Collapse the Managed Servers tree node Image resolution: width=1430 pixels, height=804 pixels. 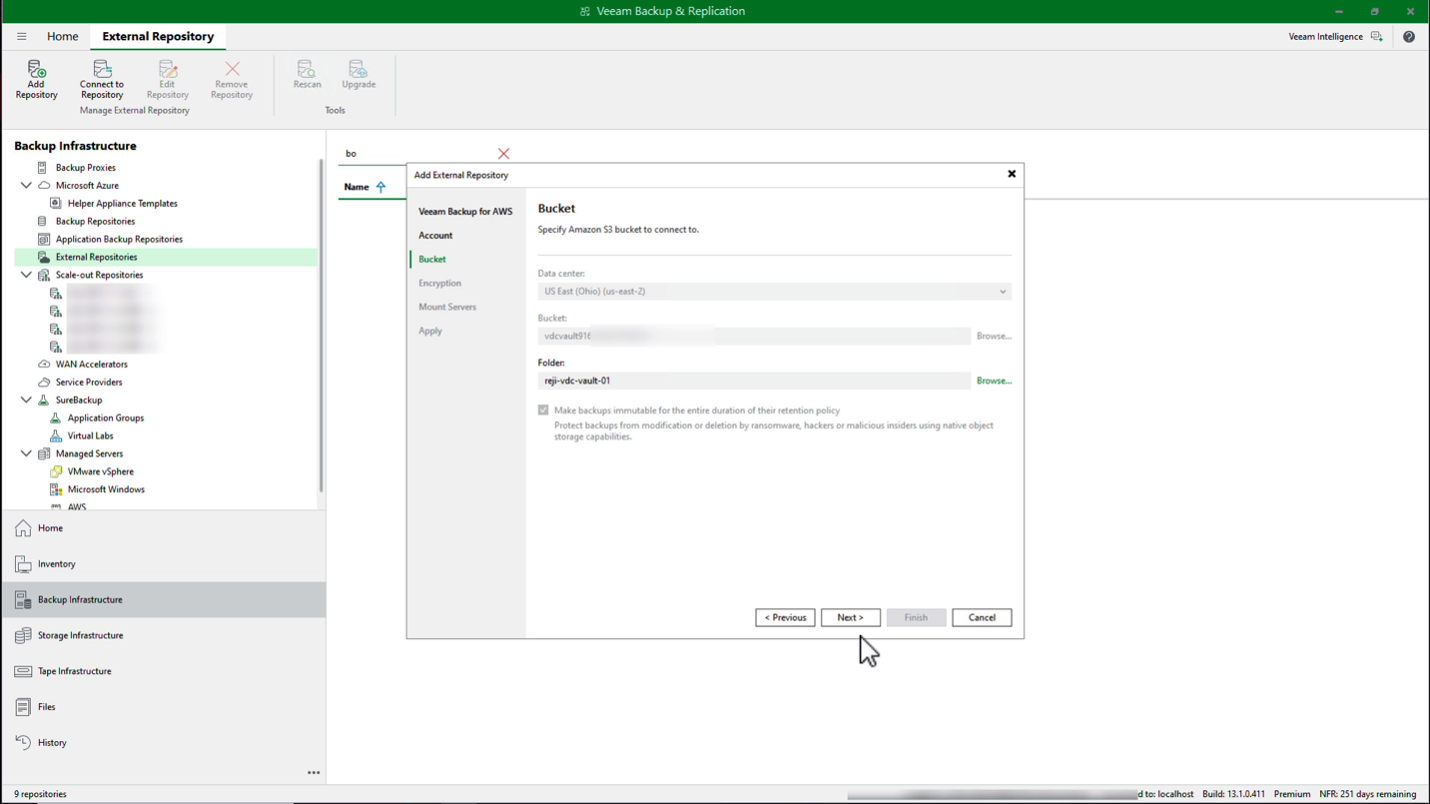26,454
